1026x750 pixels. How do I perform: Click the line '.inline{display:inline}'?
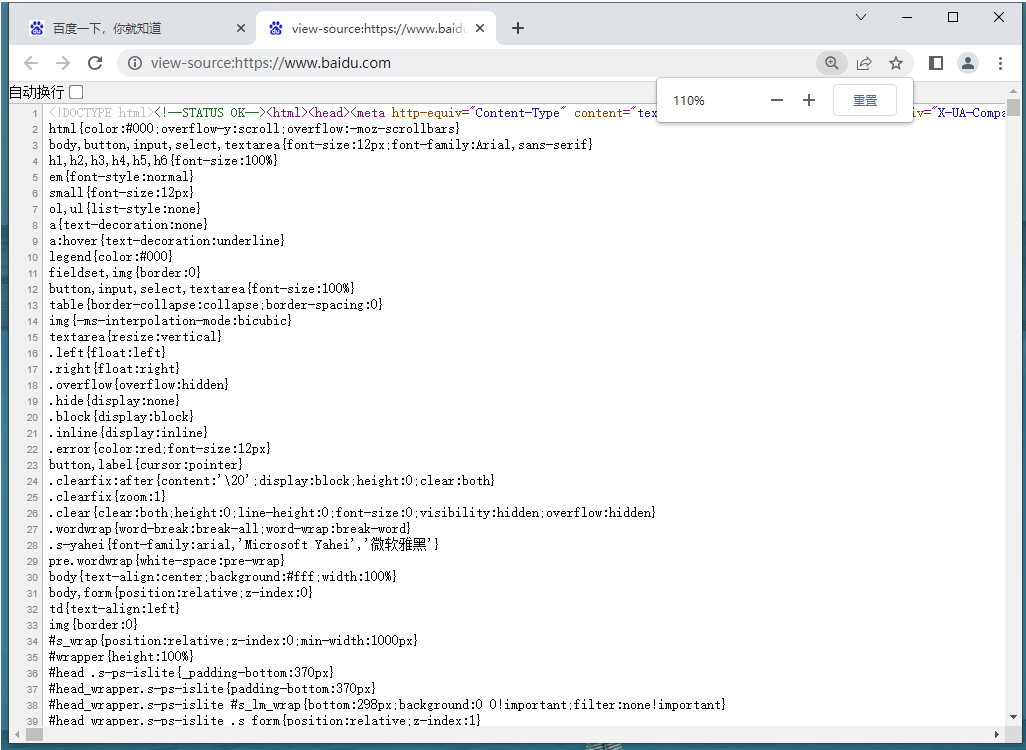(x=128, y=433)
